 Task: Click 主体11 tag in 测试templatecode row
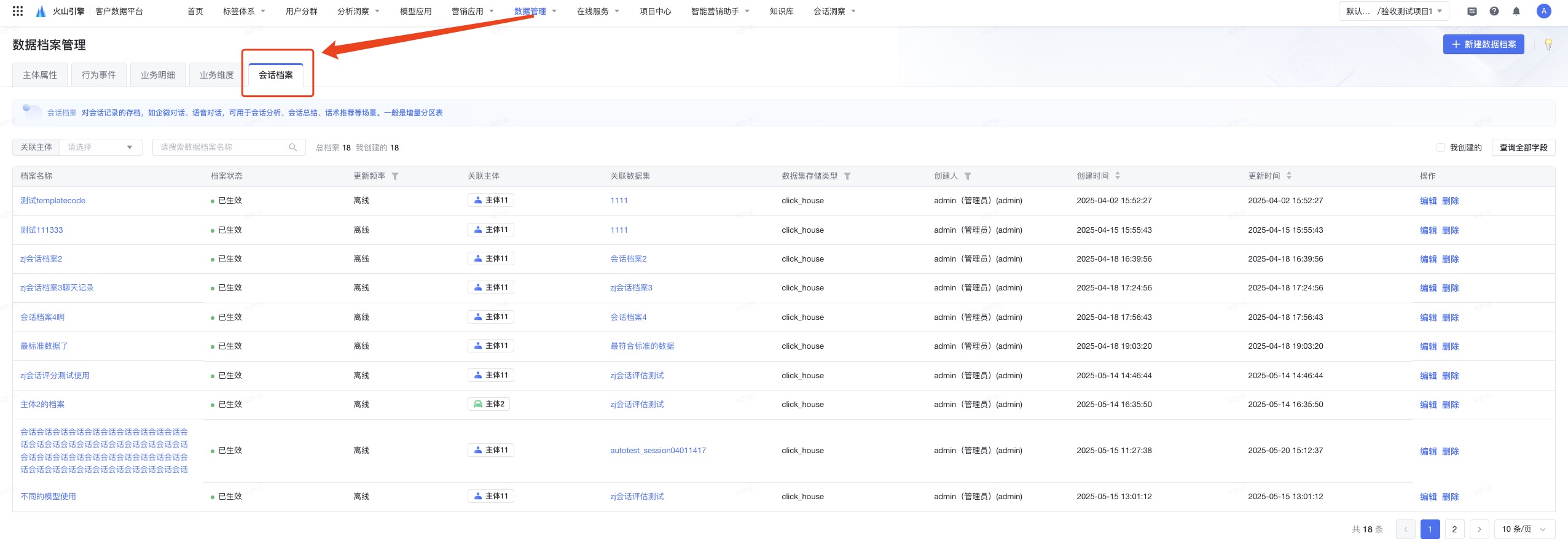(x=490, y=200)
